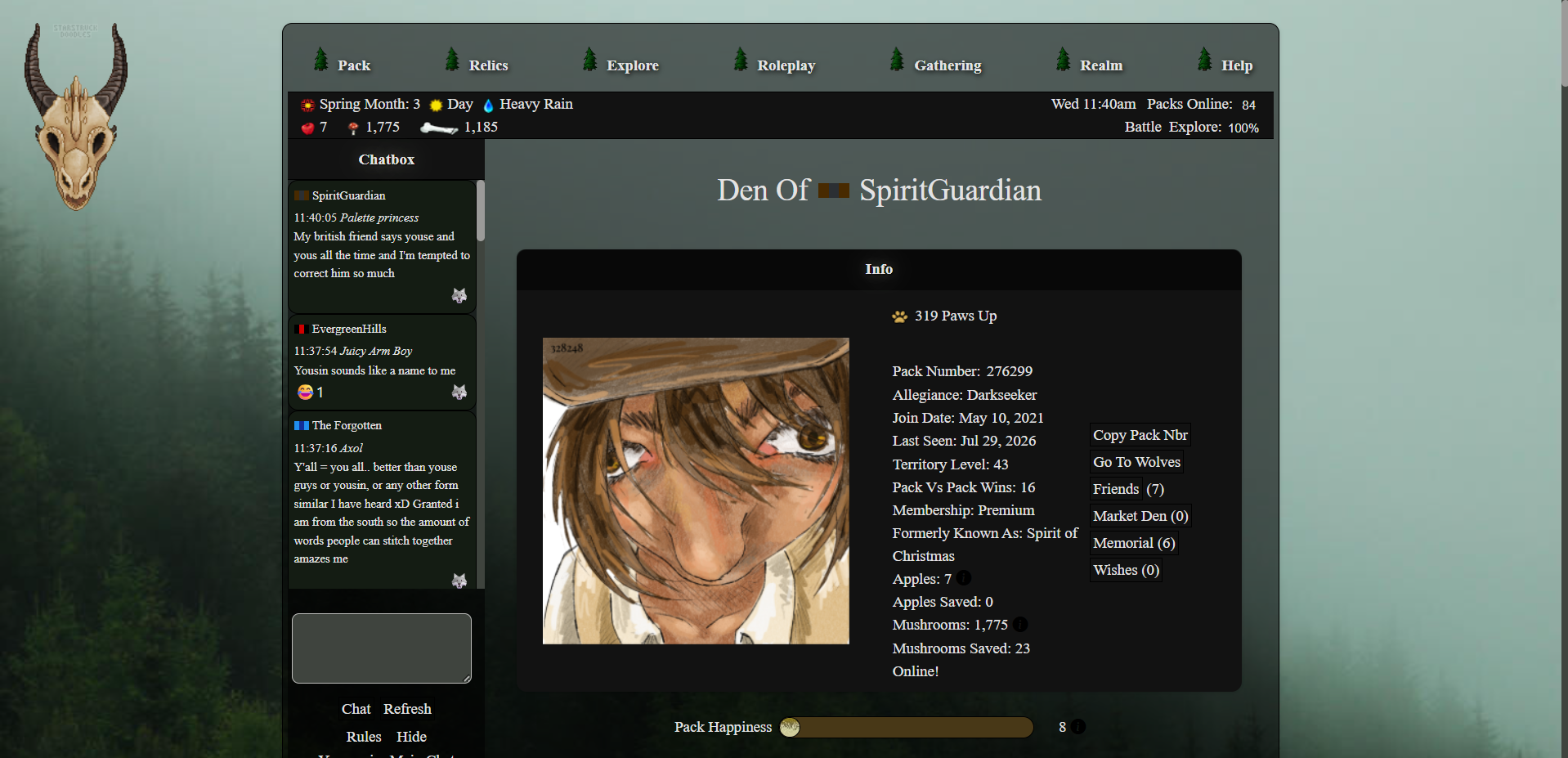The width and height of the screenshot is (1568, 758).
Task: Click the Copy Pack Nbr button
Action: [x=1140, y=435]
